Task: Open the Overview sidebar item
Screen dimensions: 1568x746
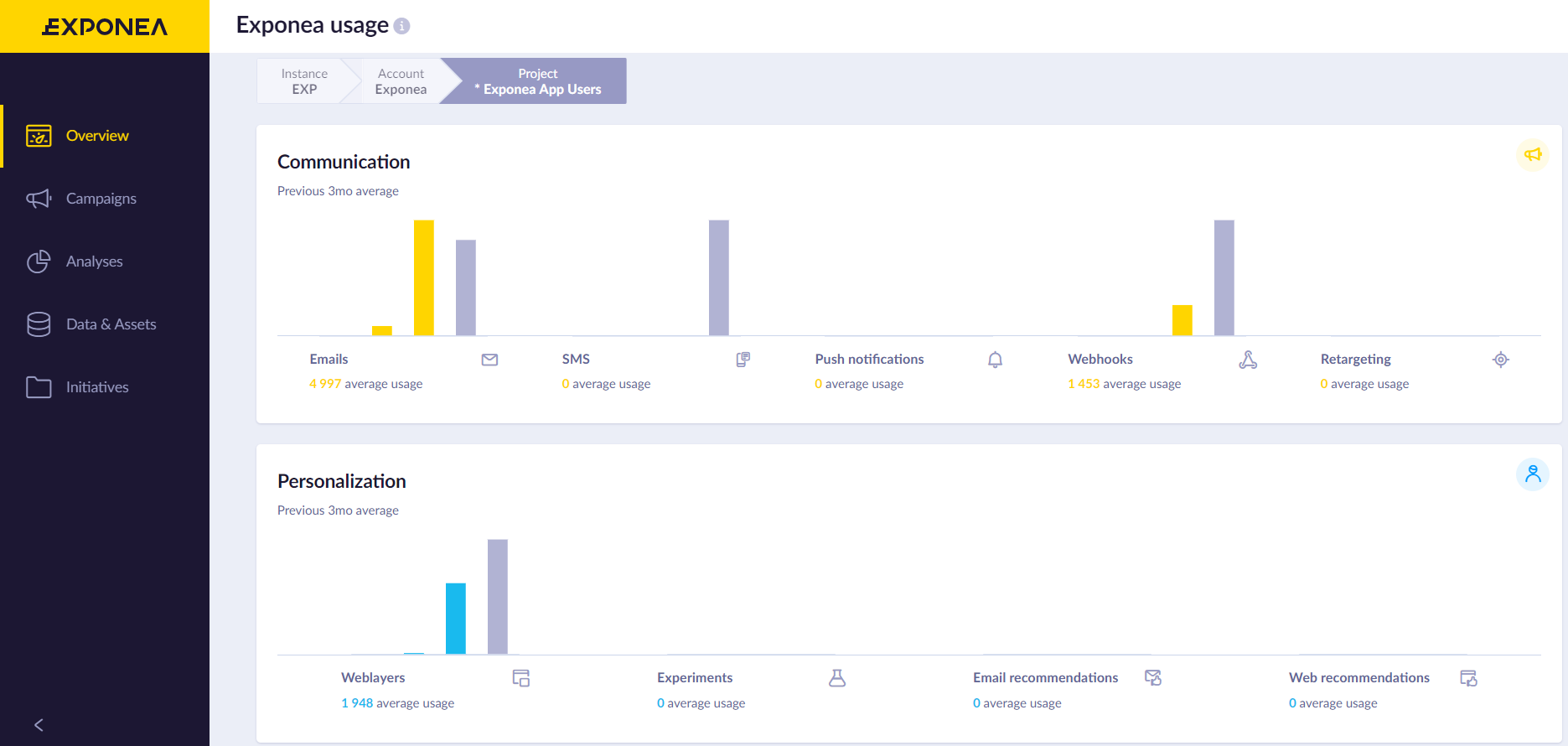Action: pos(105,136)
